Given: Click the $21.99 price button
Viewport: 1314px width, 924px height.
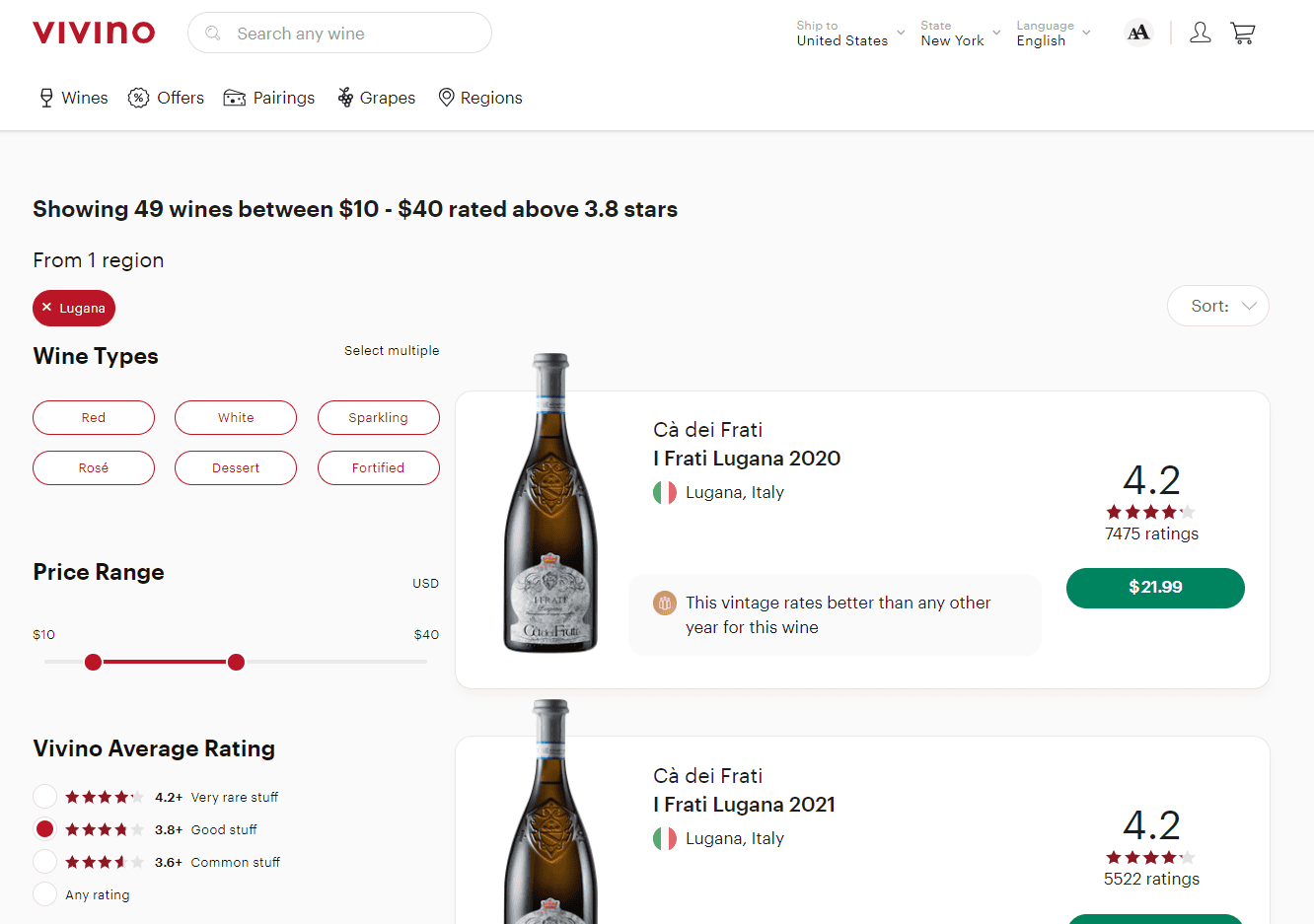Looking at the screenshot, I should (x=1155, y=588).
